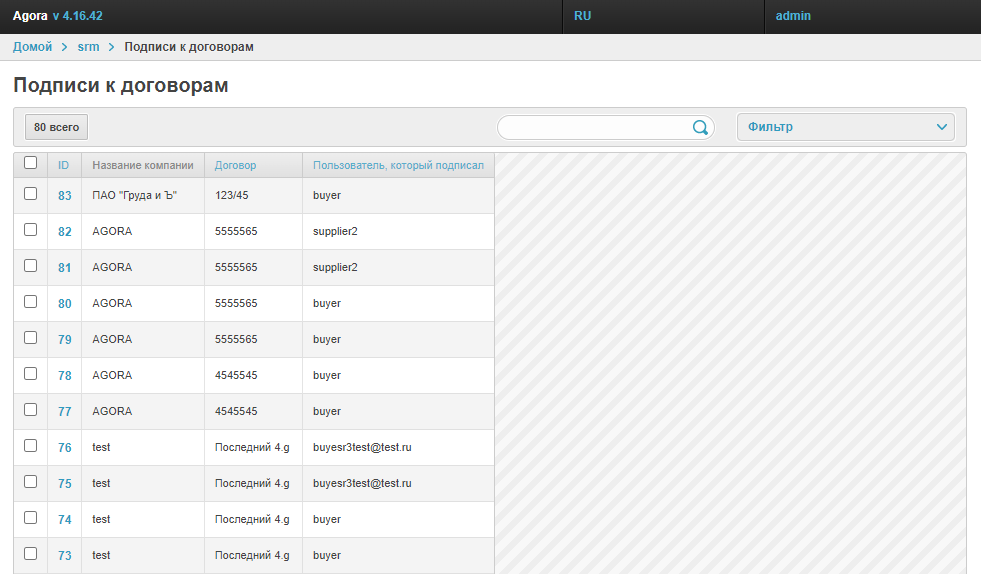Open record ID 82
Viewport: 981px width, 574px height.
tap(65, 232)
